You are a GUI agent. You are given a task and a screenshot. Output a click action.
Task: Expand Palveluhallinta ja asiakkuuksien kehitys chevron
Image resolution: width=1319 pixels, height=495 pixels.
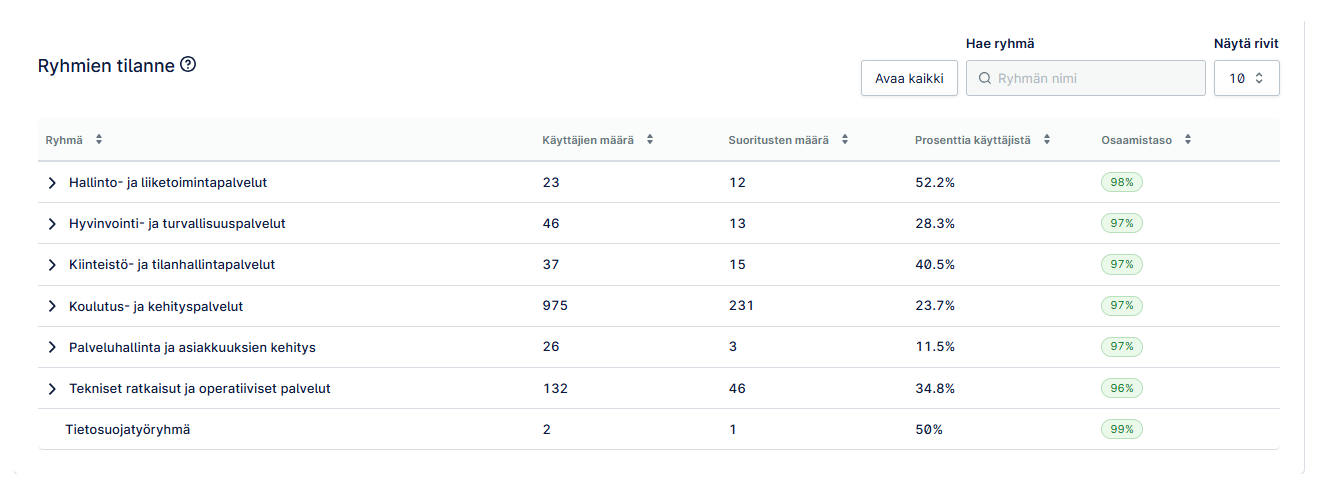[52, 347]
